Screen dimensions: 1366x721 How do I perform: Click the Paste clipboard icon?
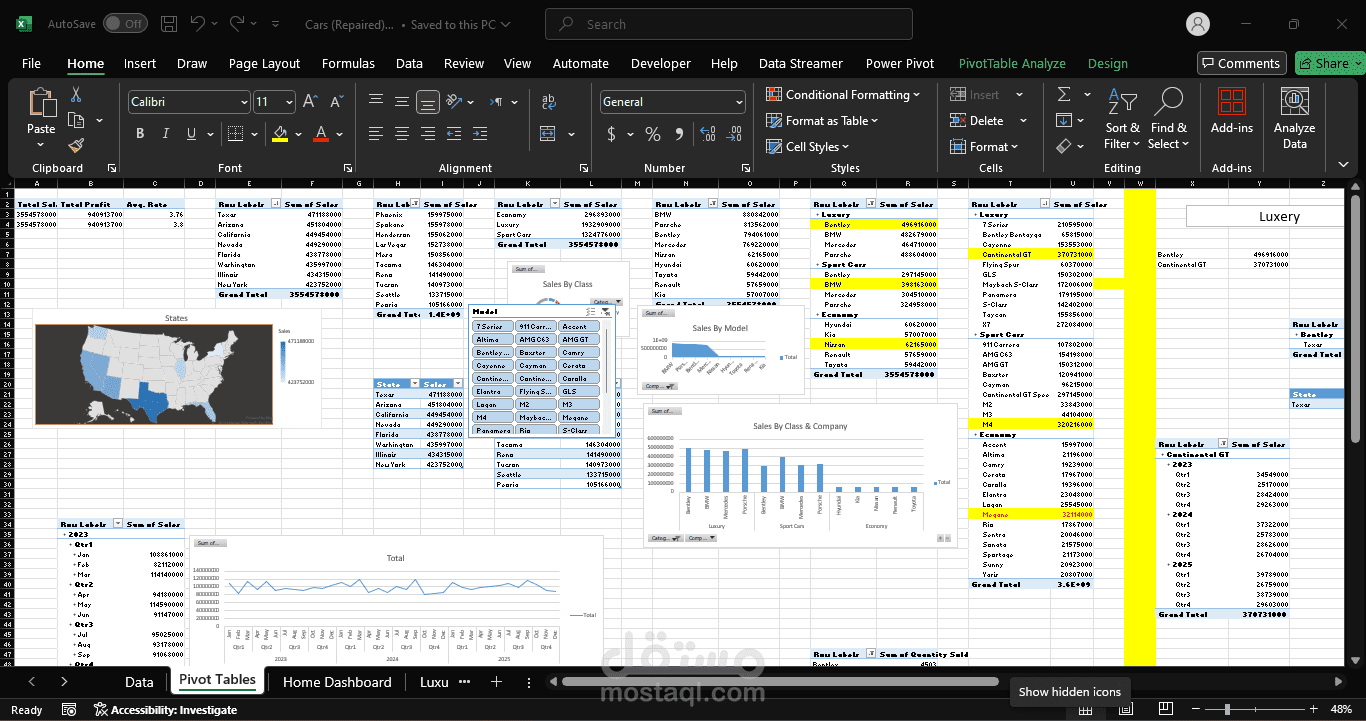coord(41,103)
